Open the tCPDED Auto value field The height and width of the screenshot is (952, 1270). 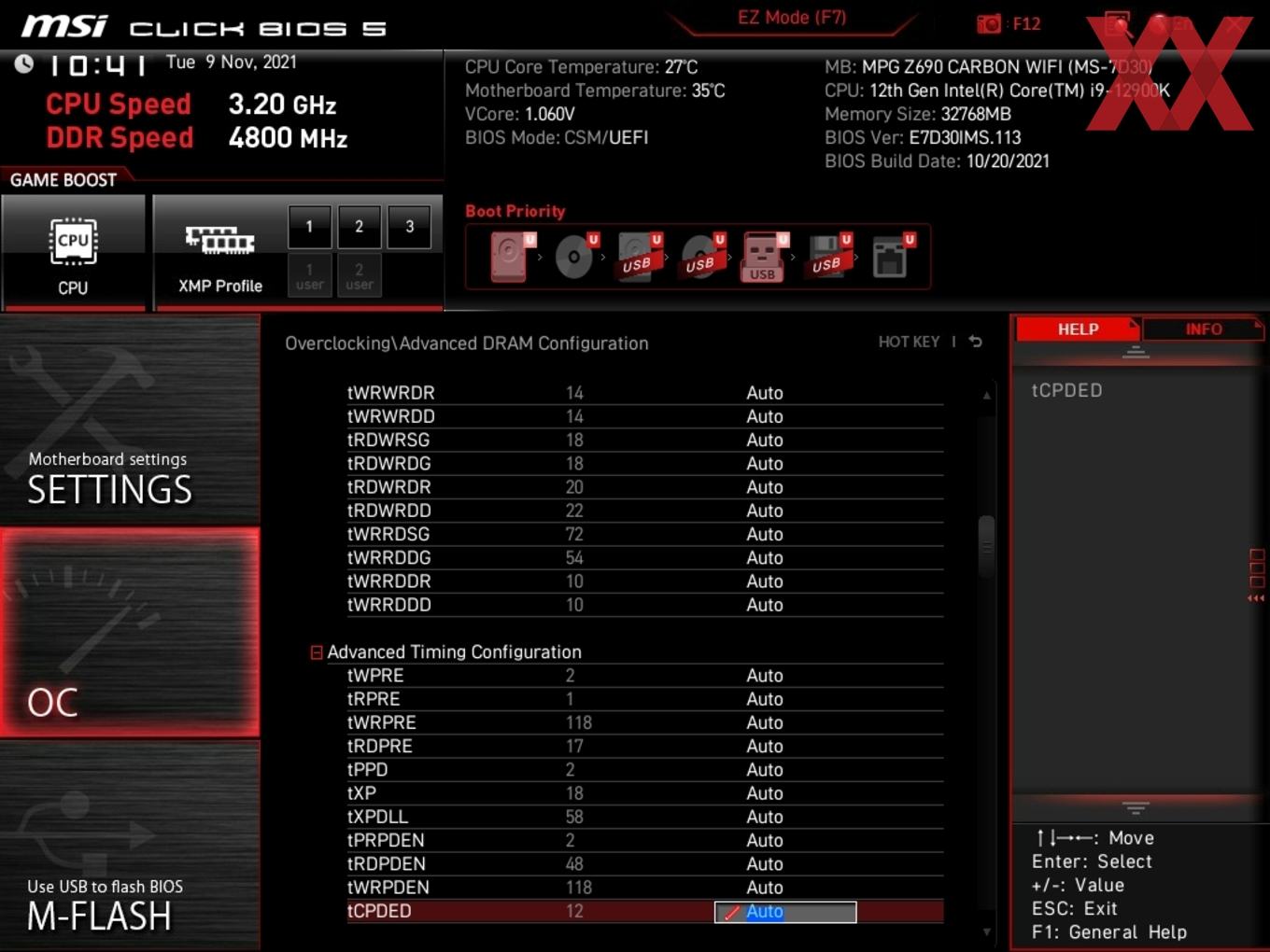tap(785, 912)
